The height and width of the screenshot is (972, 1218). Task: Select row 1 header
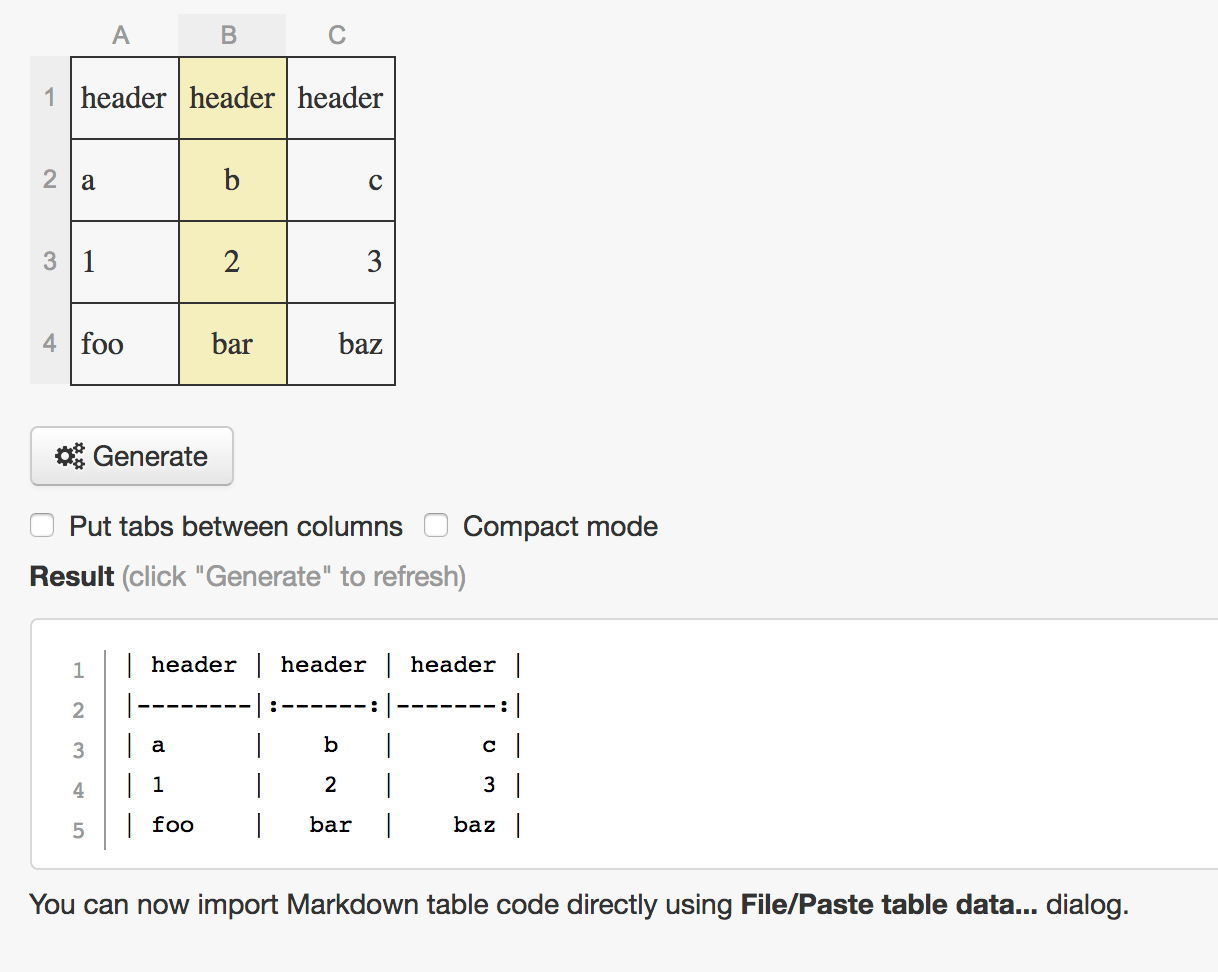[50, 98]
